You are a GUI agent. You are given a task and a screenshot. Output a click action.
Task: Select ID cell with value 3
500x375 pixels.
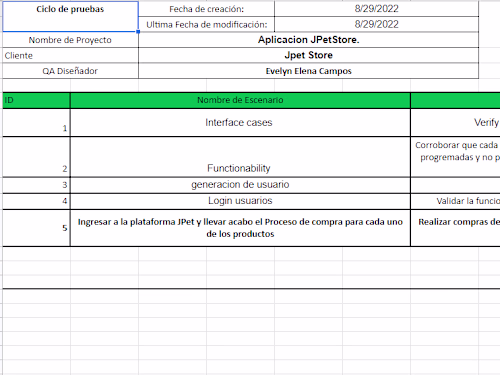(x=36, y=185)
